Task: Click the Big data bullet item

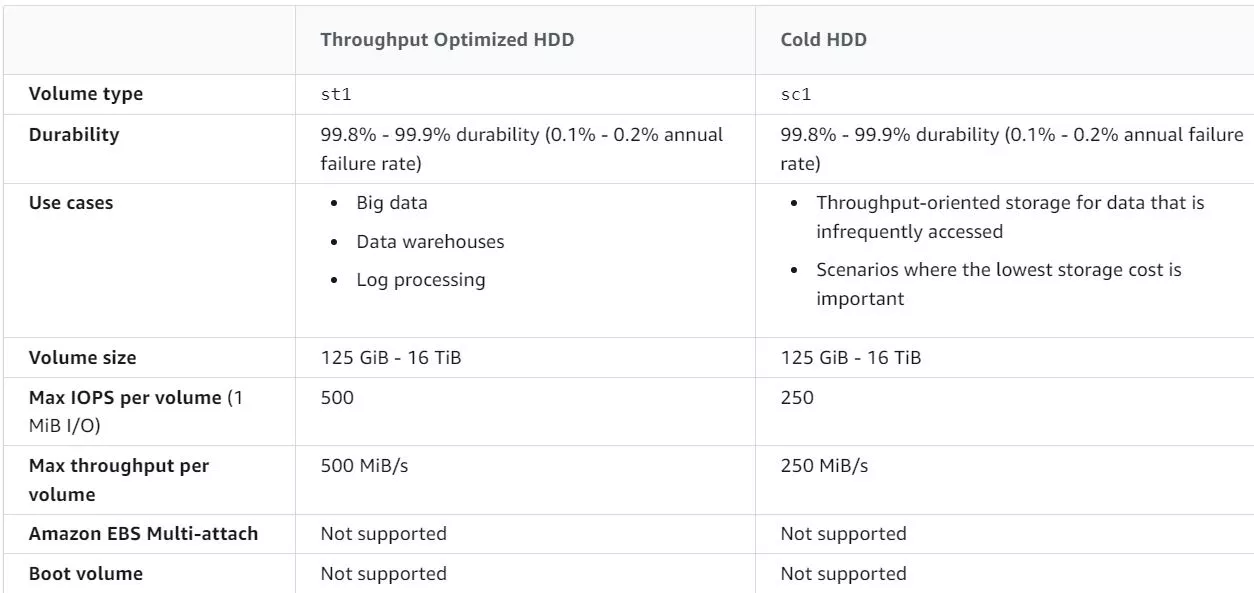Action: 392,203
